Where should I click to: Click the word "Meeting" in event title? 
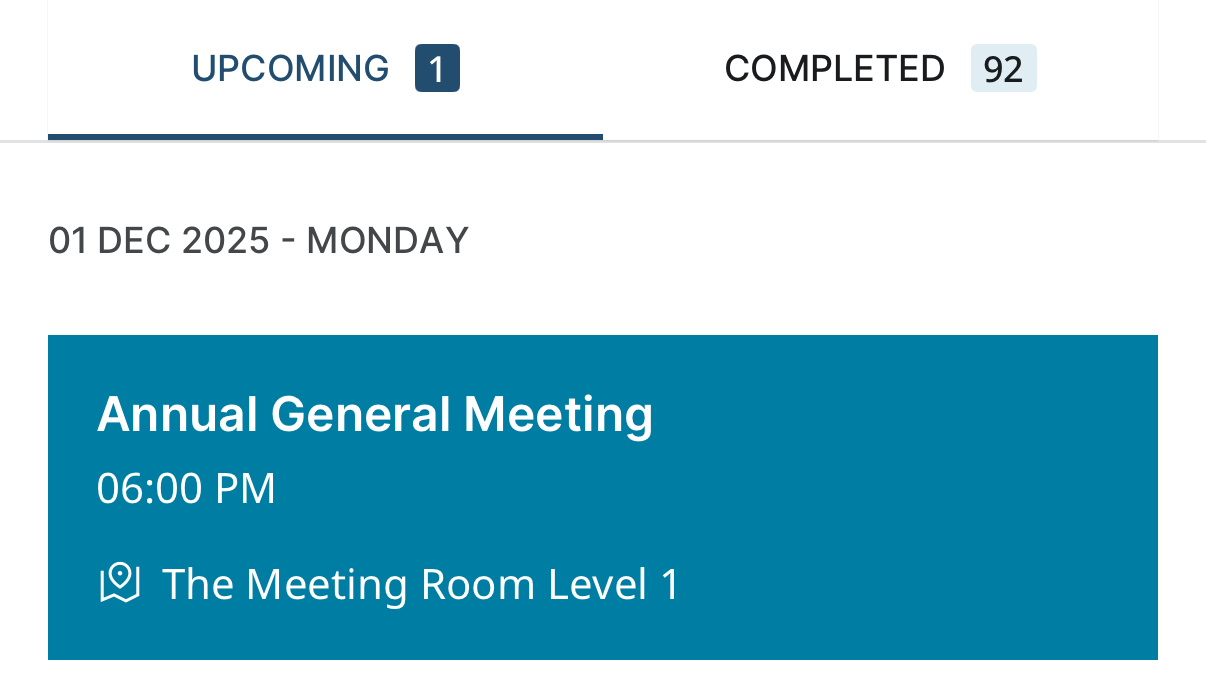coord(558,414)
